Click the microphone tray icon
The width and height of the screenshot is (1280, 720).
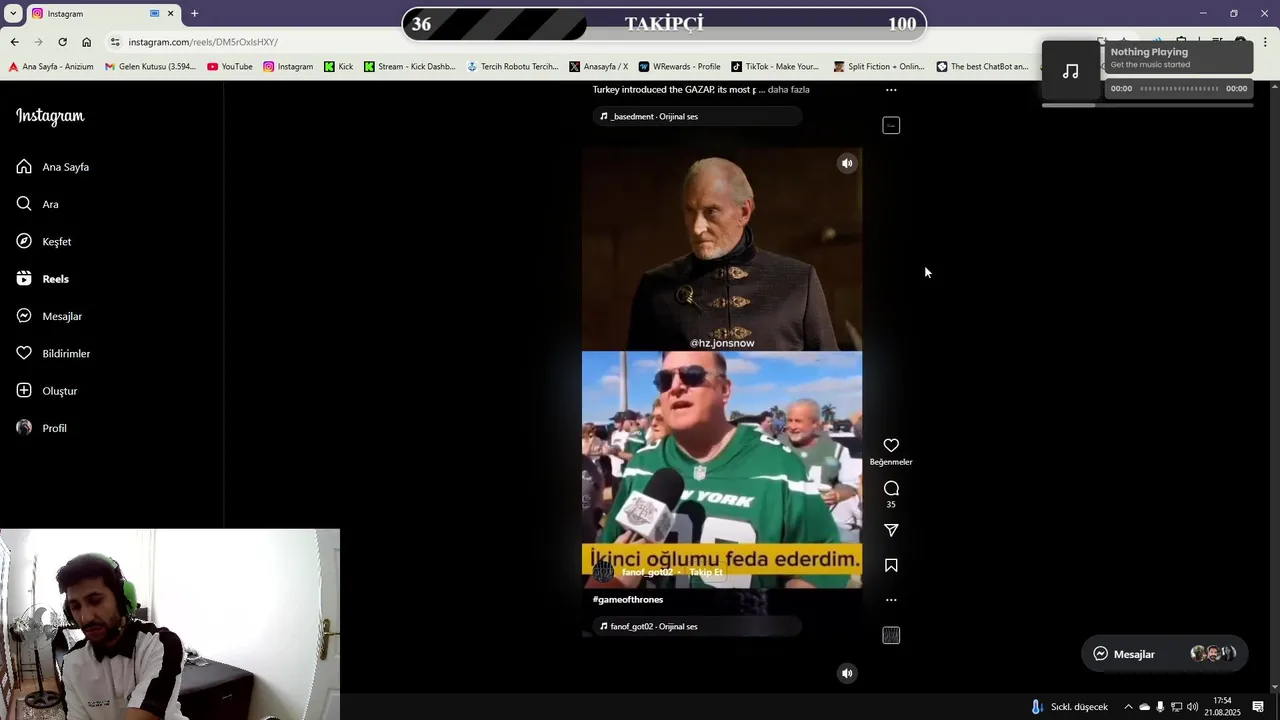pyautogui.click(x=1160, y=707)
